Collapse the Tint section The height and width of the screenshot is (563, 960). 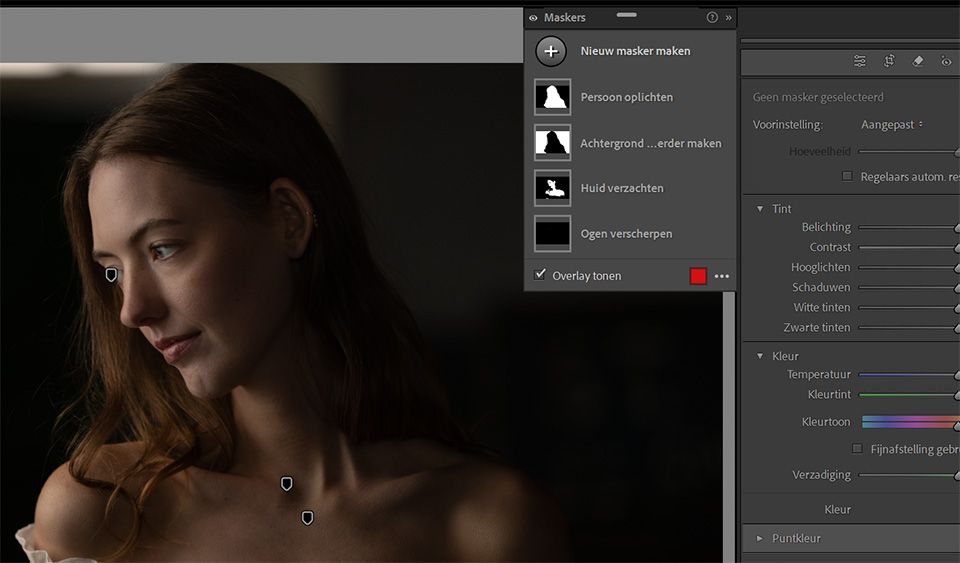pyautogui.click(x=760, y=209)
